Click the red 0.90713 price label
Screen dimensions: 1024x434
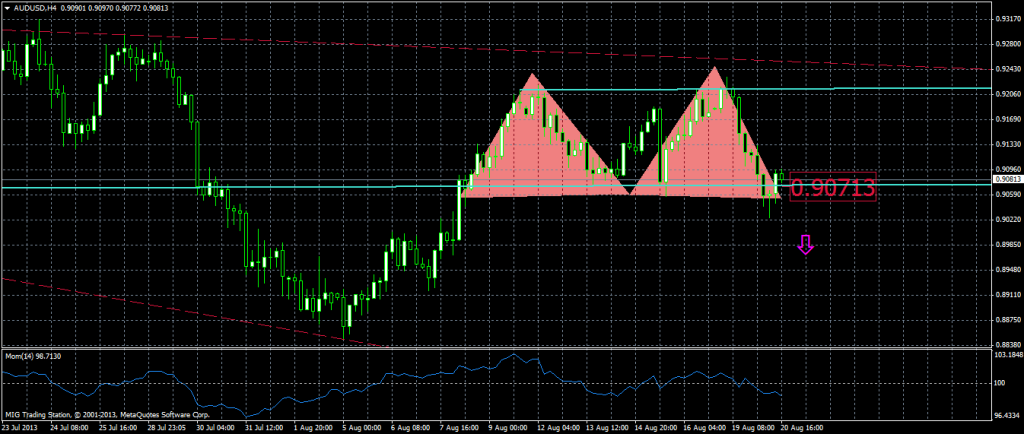coord(833,187)
